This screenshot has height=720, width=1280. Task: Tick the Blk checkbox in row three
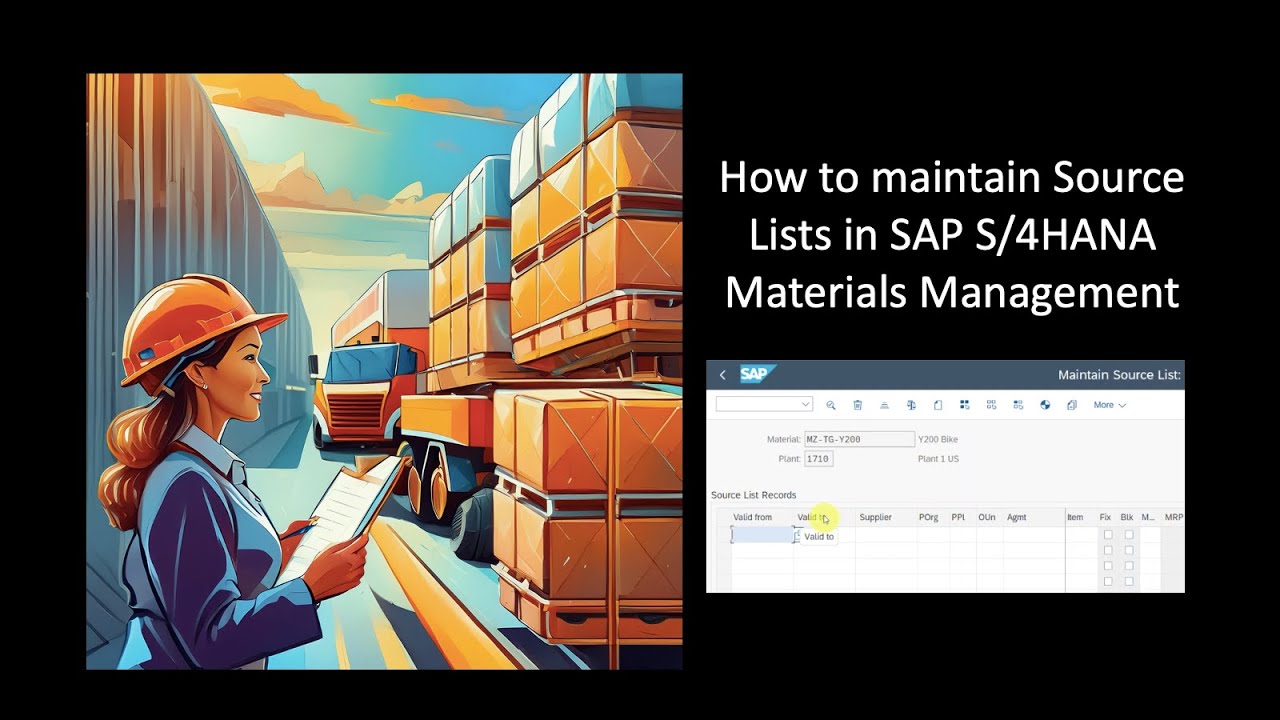1129,566
